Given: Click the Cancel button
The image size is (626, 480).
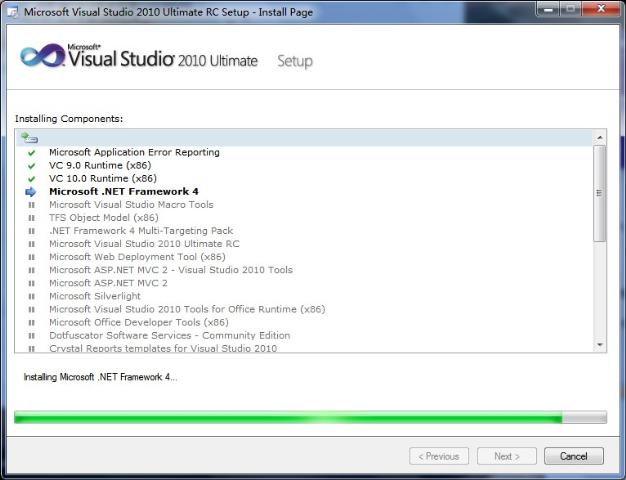Looking at the screenshot, I should [574, 456].
